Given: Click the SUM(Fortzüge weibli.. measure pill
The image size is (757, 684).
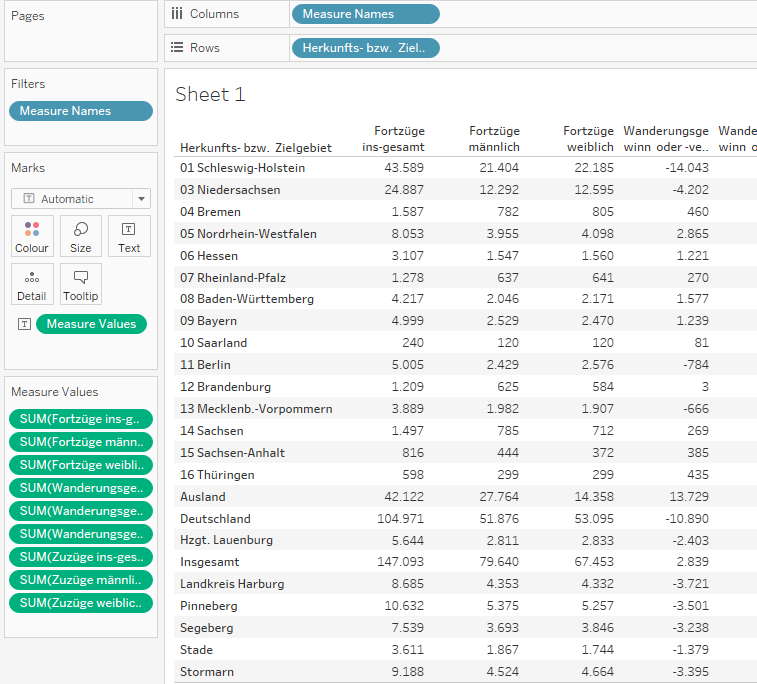Looking at the screenshot, I should (x=81, y=465).
